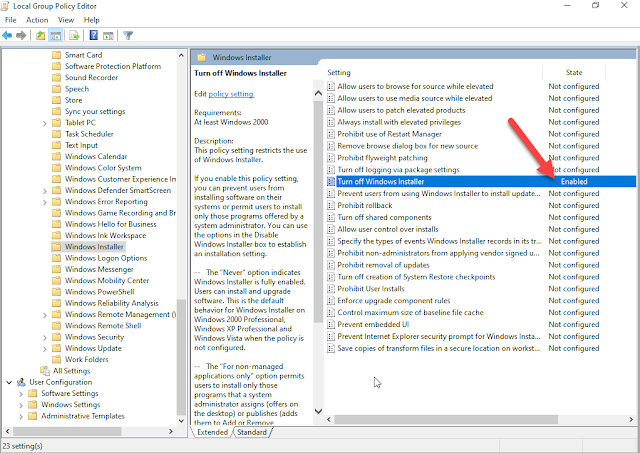640x453 pixels.
Task: Expand the Tablet PC tree node
Action: point(45,123)
